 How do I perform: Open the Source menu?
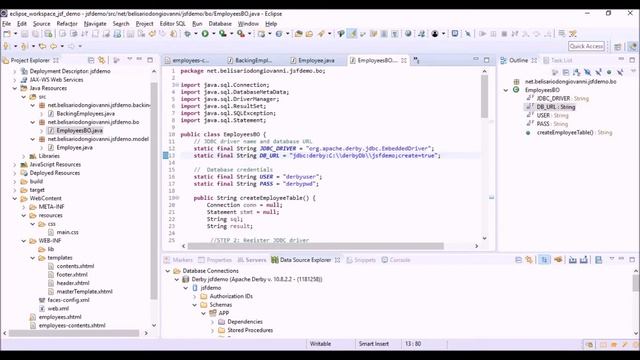click(42, 24)
